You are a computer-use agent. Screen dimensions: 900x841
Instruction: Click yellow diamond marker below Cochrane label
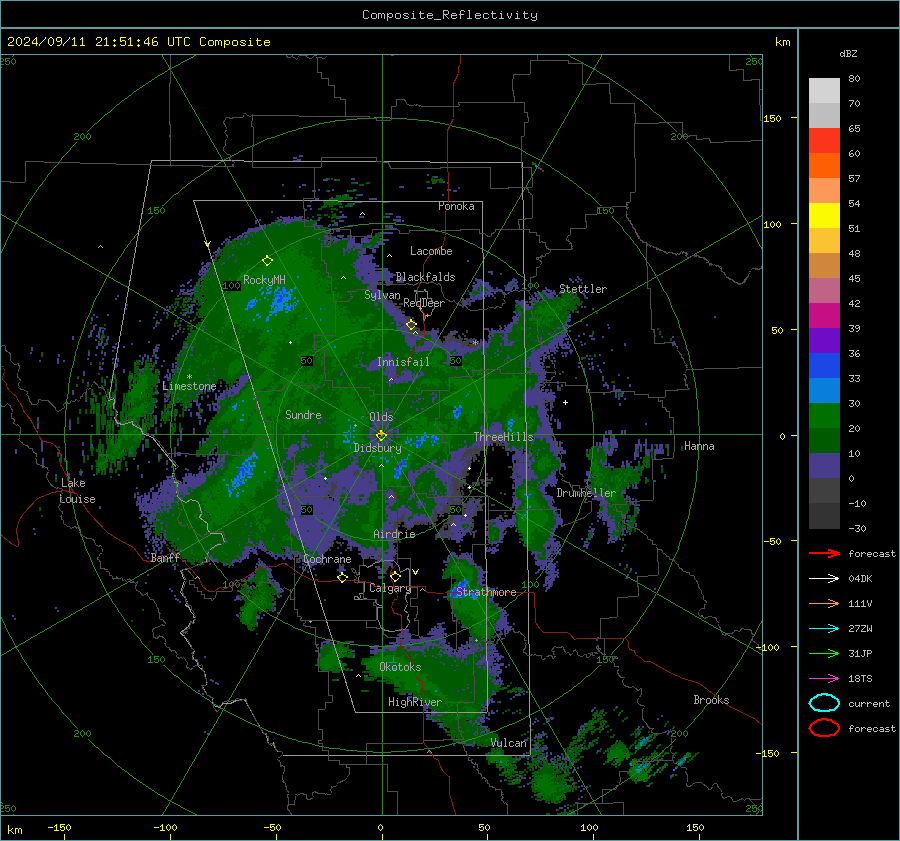[342, 577]
